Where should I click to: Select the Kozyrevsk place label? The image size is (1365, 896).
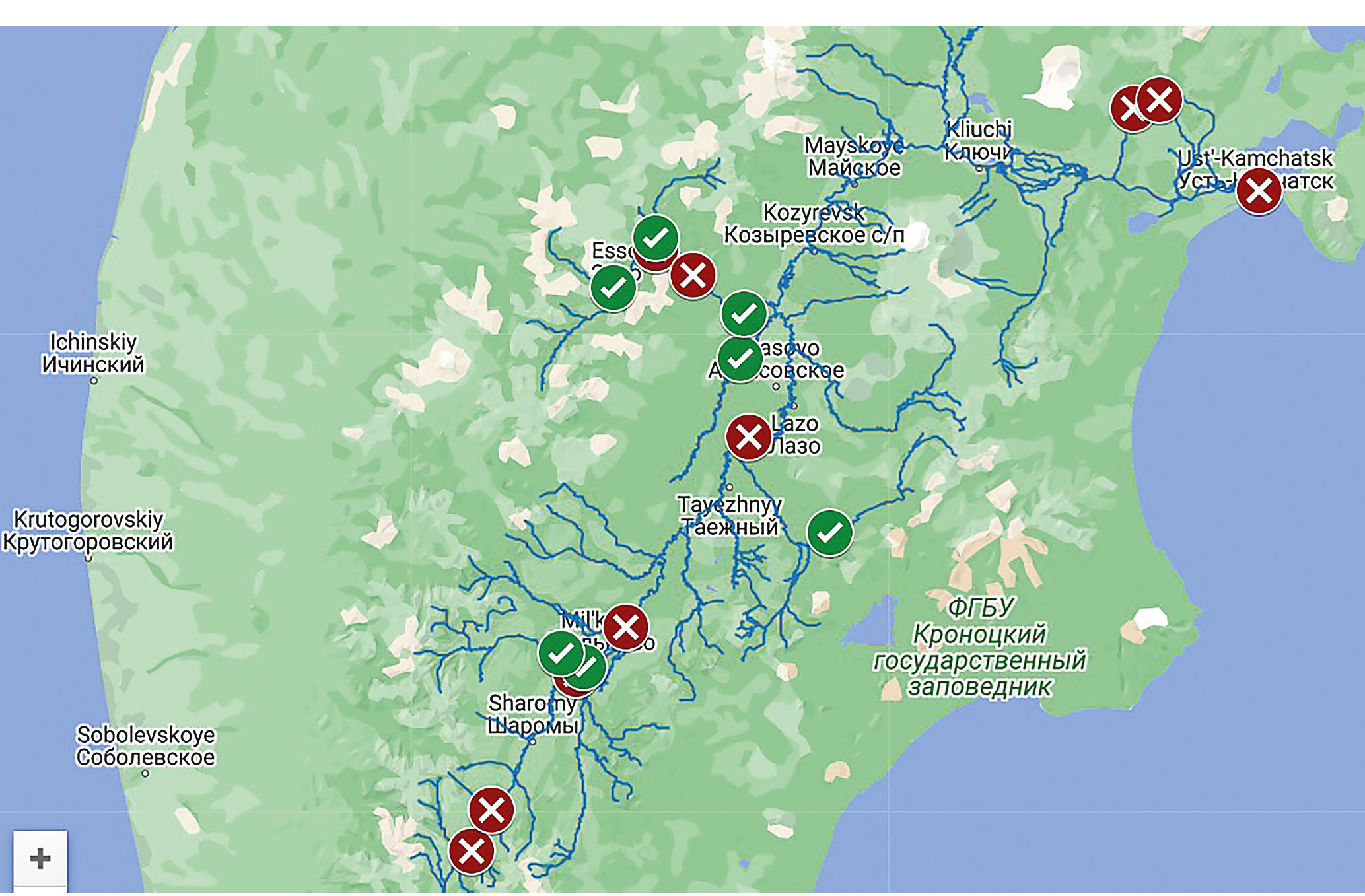(x=814, y=224)
